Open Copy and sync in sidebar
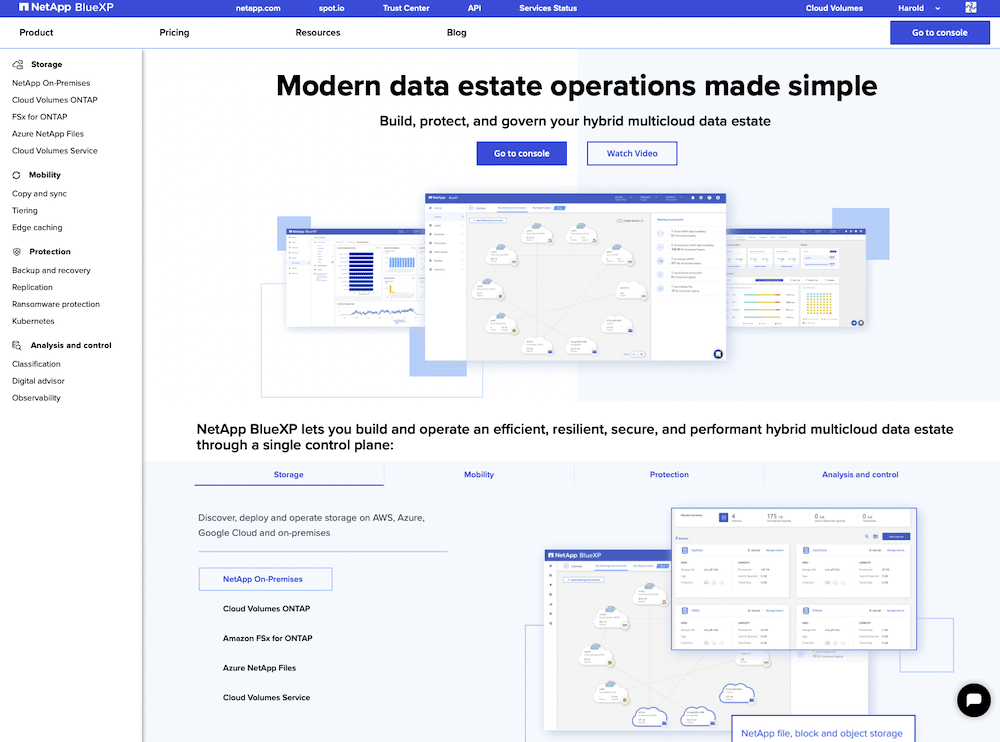Screen dimensions: 1000x742 pyautogui.click(x=40, y=194)
